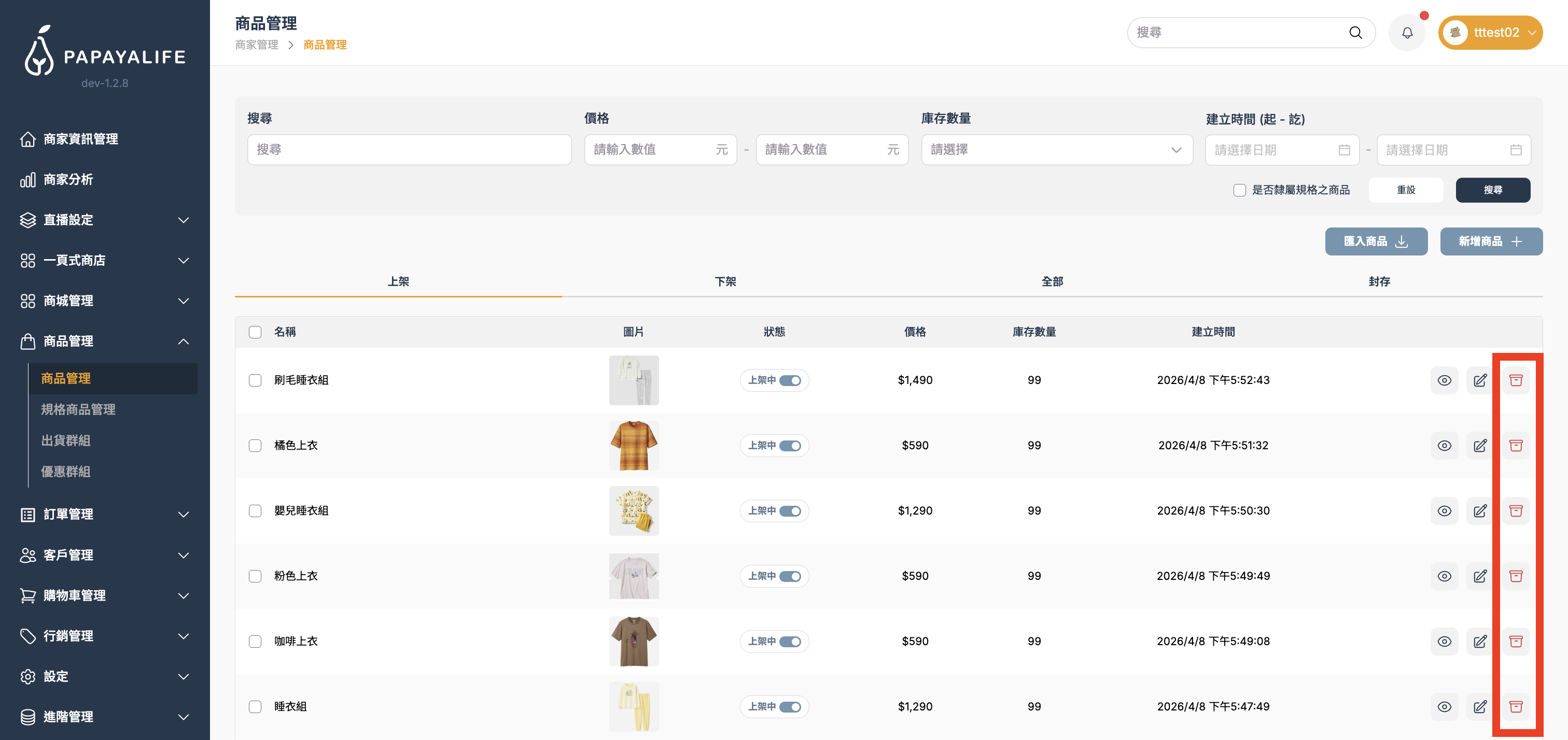The height and width of the screenshot is (740, 1568).
Task: Toggle off 上架中 switch for 粉色上衣
Action: [790, 576]
